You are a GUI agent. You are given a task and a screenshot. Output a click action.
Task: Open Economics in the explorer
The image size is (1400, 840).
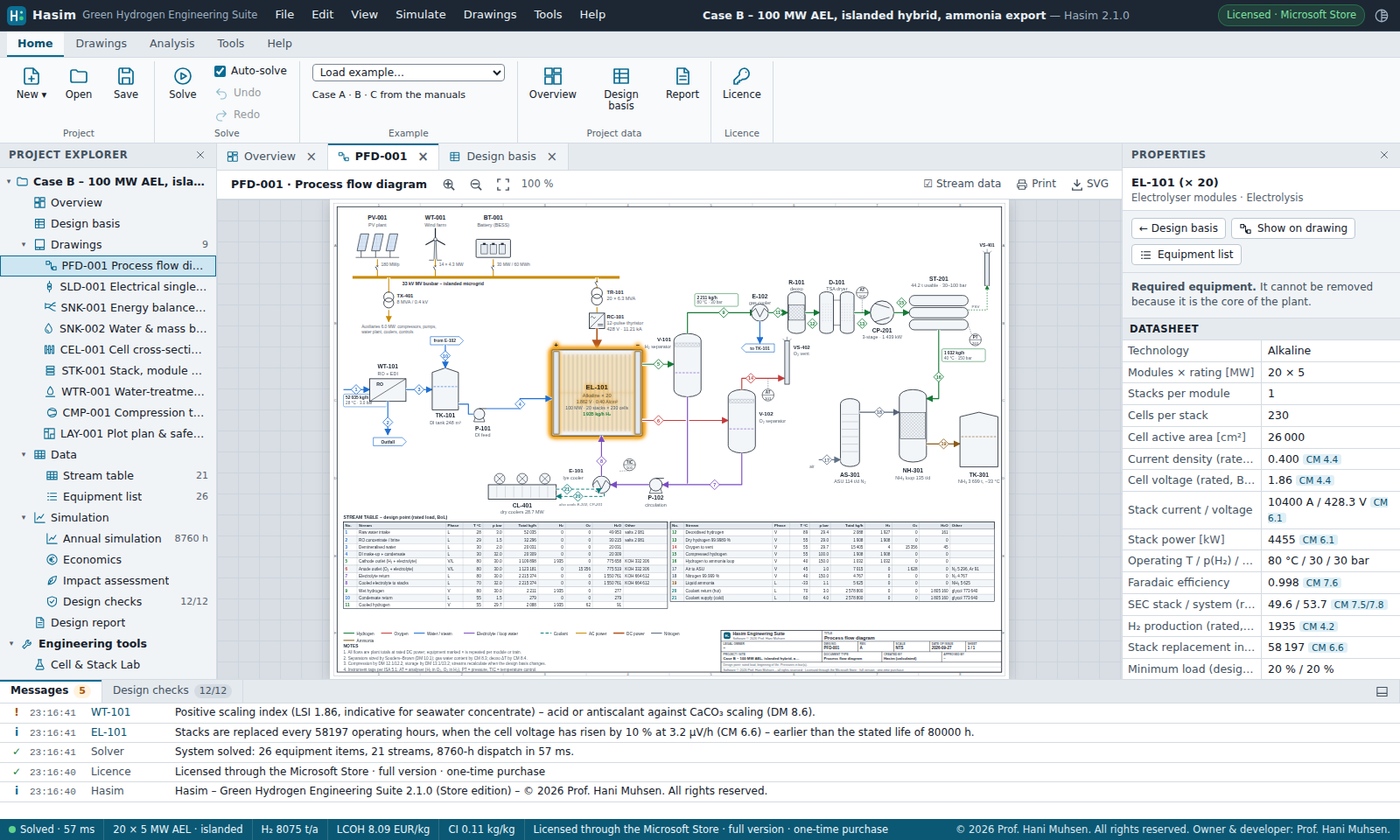click(x=108, y=560)
